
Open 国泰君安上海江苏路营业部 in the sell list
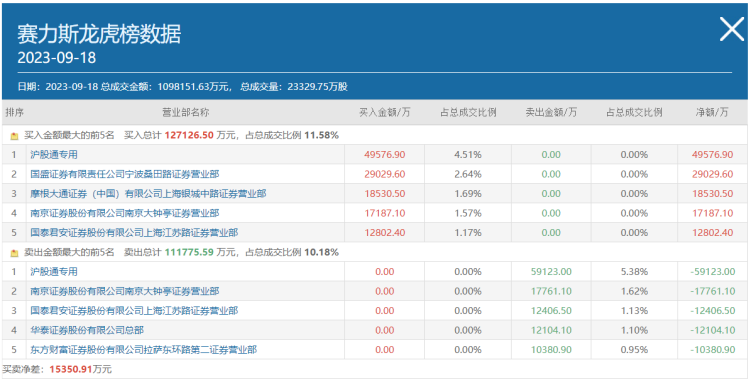pyautogui.click(x=134, y=311)
